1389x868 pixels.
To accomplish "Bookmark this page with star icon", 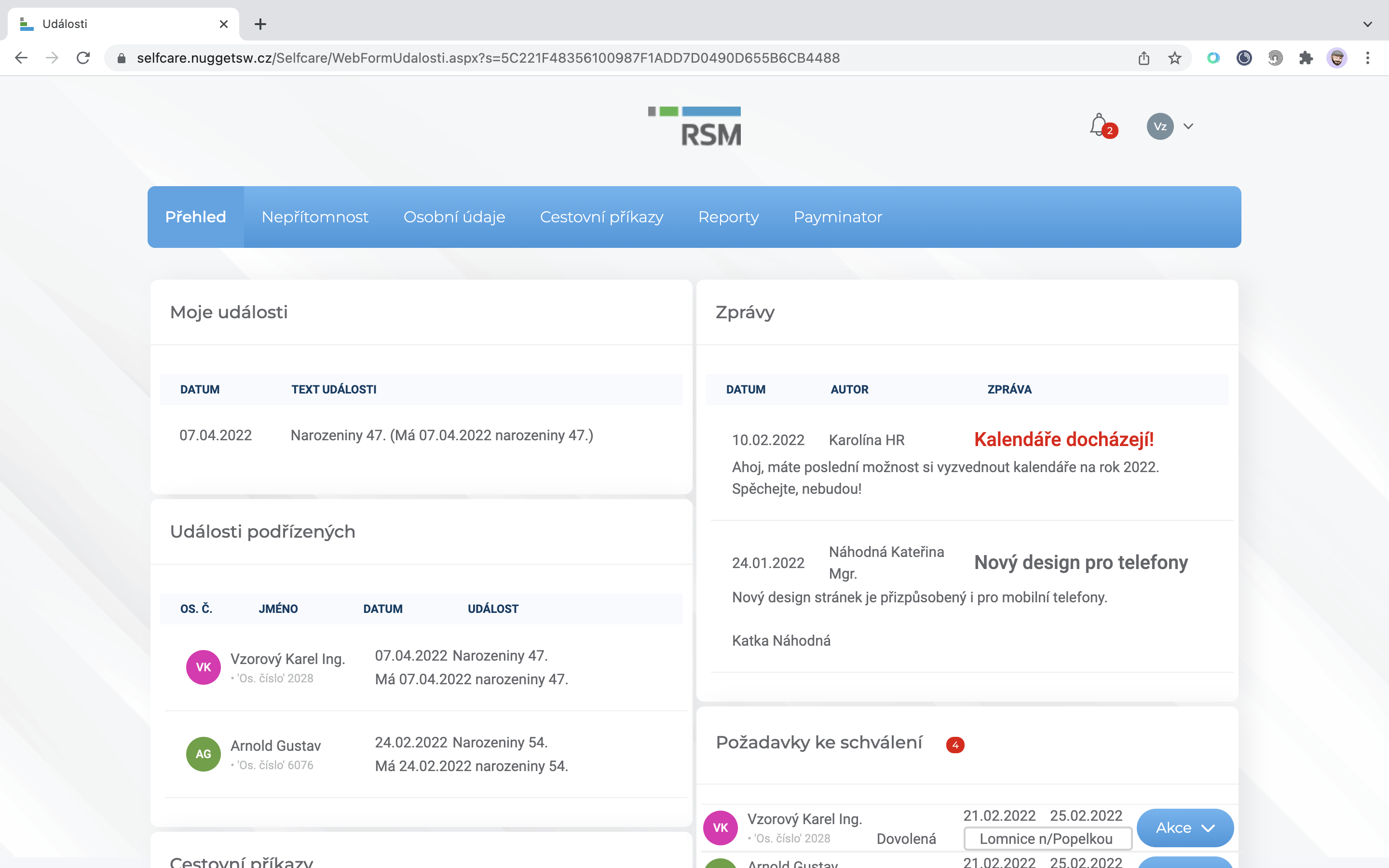I will [1175, 58].
